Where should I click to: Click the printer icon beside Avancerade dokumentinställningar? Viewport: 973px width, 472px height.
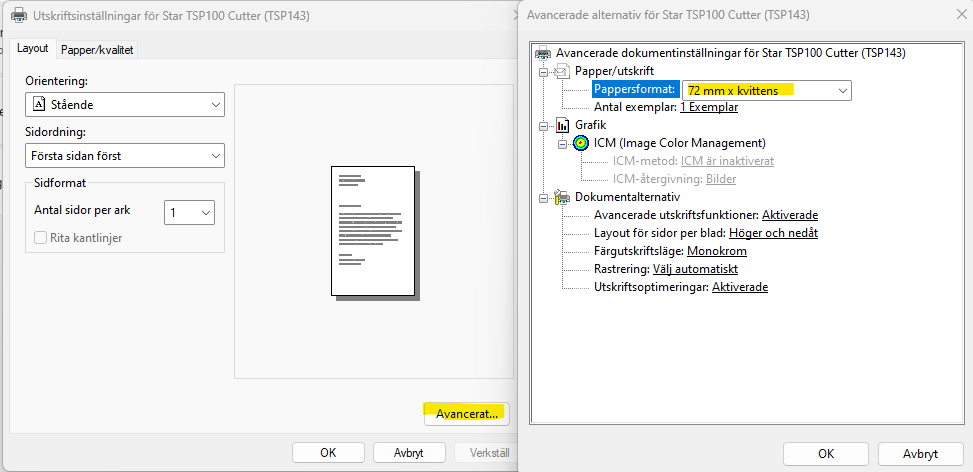coord(543,53)
